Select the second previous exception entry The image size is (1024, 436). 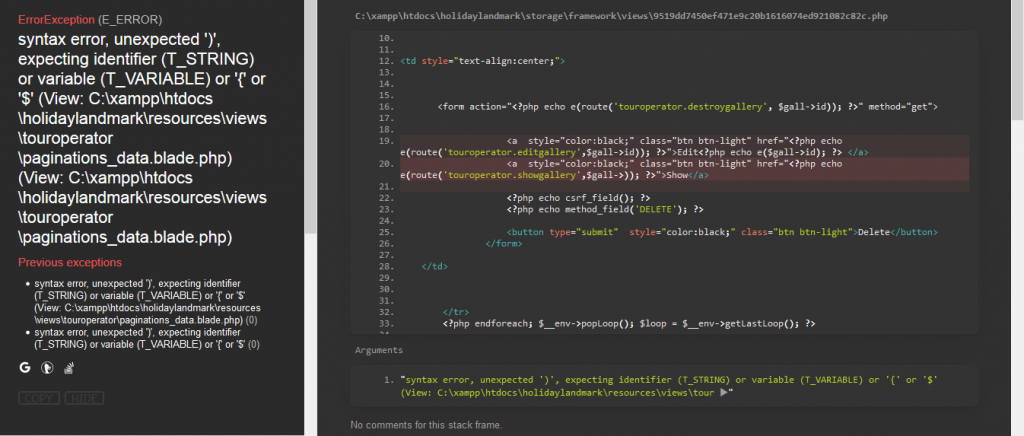pyautogui.click(x=145, y=338)
